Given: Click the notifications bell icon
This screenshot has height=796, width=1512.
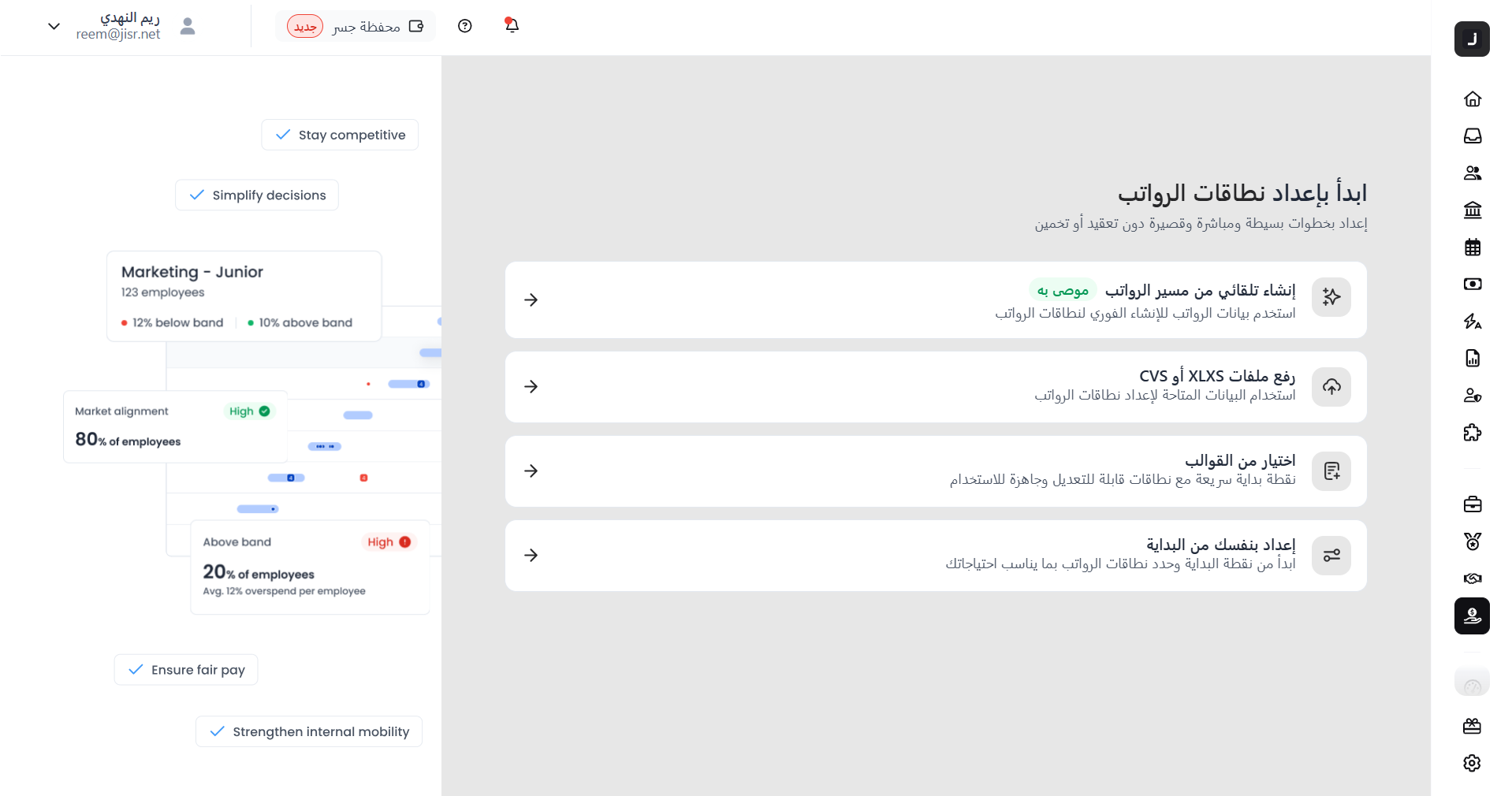Looking at the screenshot, I should point(512,26).
